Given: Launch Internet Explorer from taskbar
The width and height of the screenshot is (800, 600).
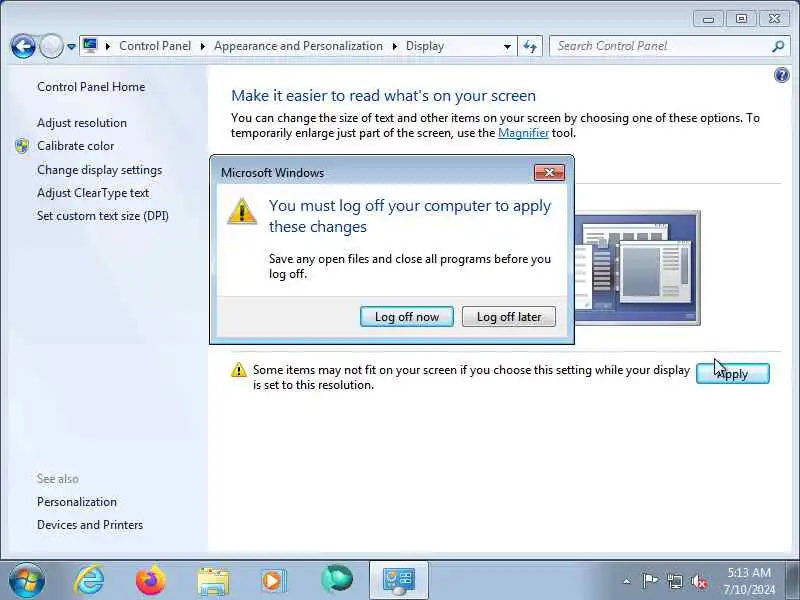Looking at the screenshot, I should pyautogui.click(x=90, y=580).
